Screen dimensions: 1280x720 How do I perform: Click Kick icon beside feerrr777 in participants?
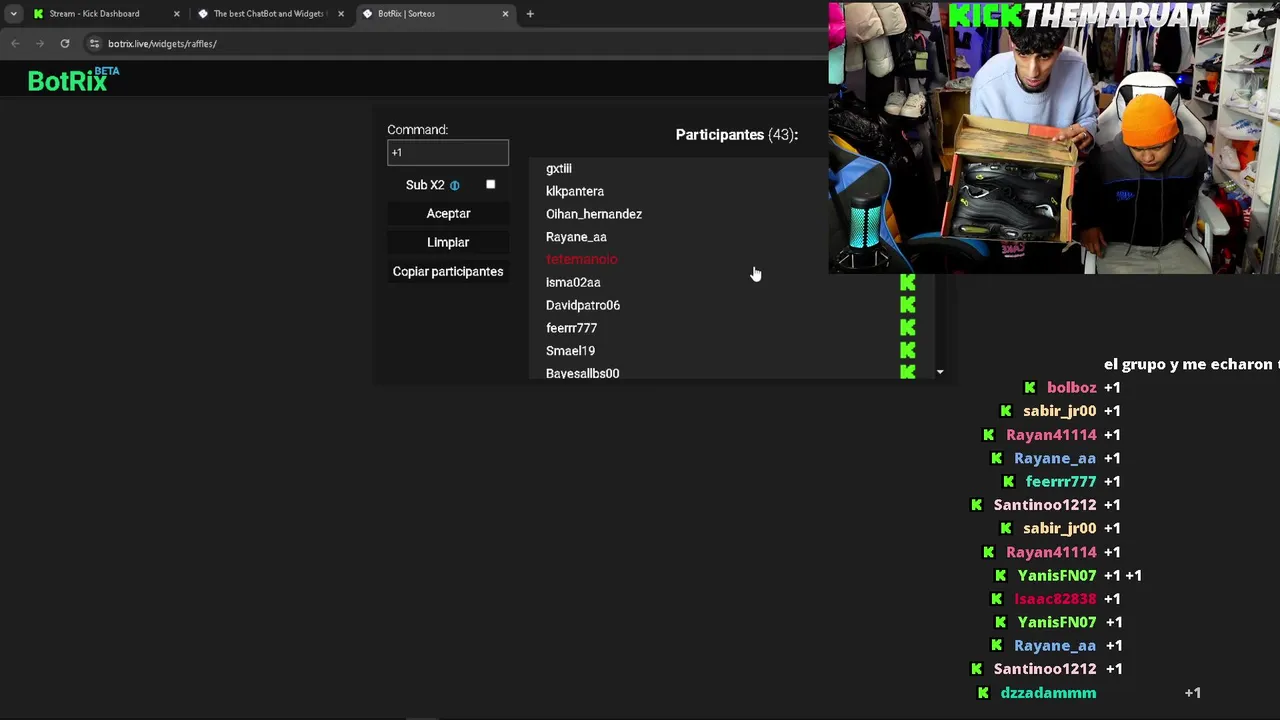(907, 328)
